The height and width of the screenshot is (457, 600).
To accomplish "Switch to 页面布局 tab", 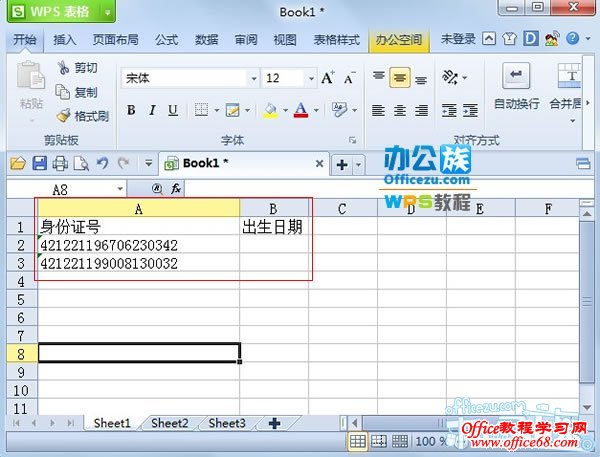I will point(116,39).
